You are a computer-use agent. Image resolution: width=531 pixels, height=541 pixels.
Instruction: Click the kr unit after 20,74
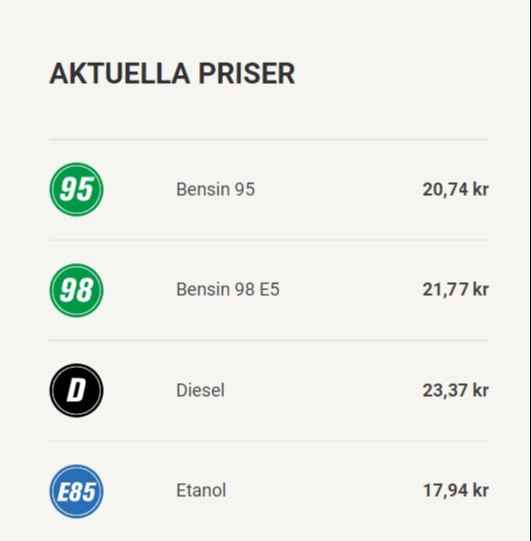480,189
